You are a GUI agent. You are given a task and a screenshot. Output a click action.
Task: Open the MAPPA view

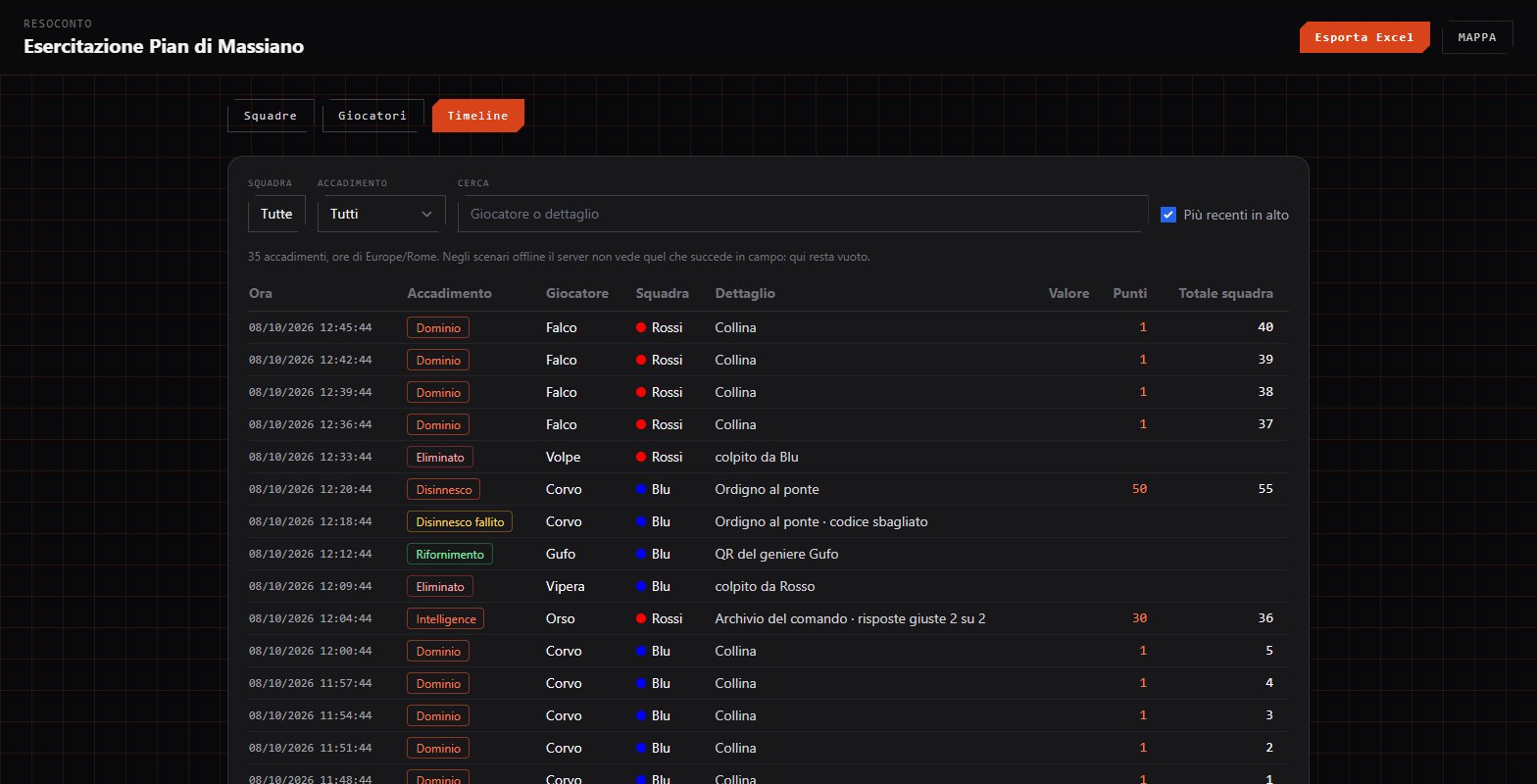1477,37
